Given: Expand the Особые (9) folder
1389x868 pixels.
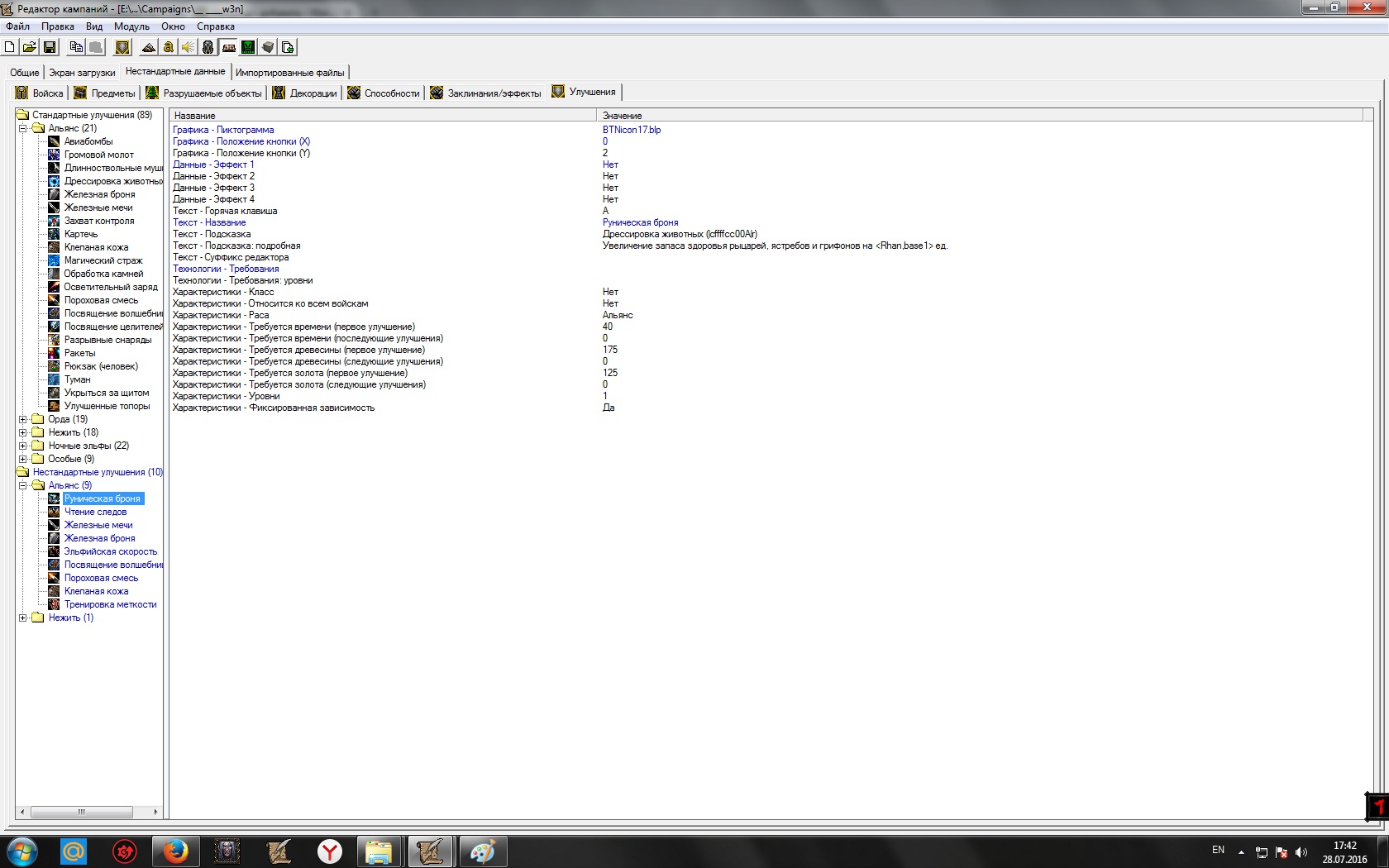Looking at the screenshot, I should (23, 459).
